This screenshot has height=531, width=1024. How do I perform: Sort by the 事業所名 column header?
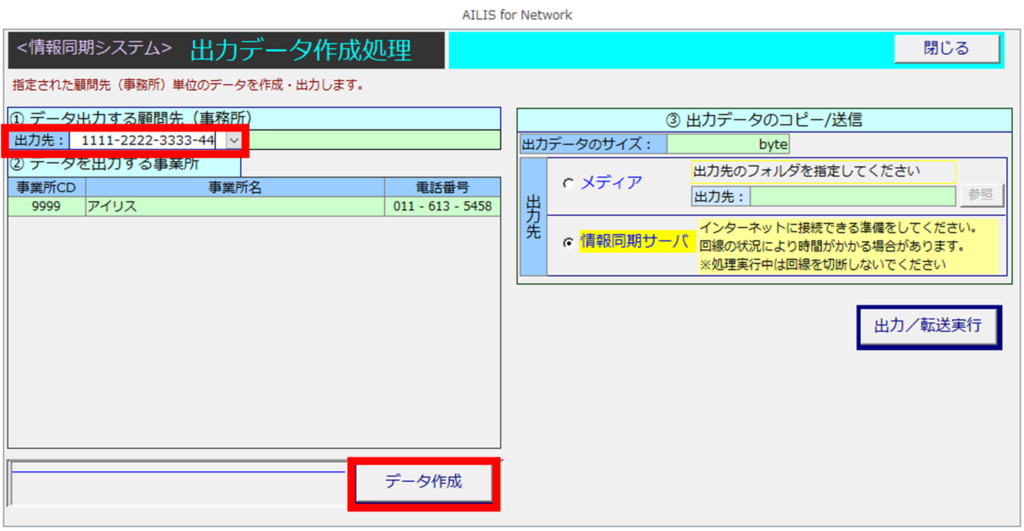(x=235, y=187)
